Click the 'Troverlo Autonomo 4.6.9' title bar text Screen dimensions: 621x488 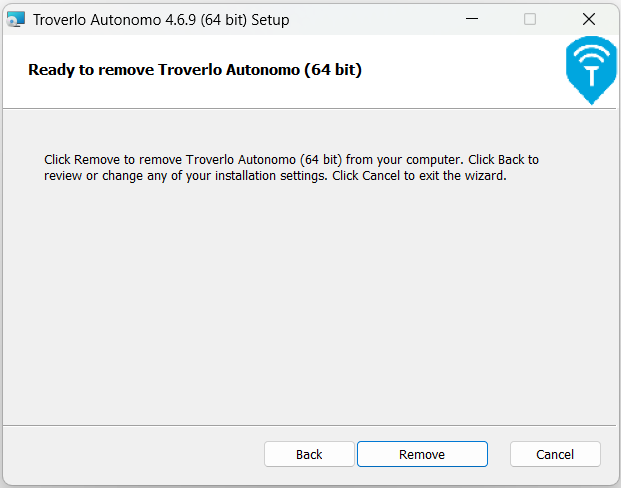[112, 20]
